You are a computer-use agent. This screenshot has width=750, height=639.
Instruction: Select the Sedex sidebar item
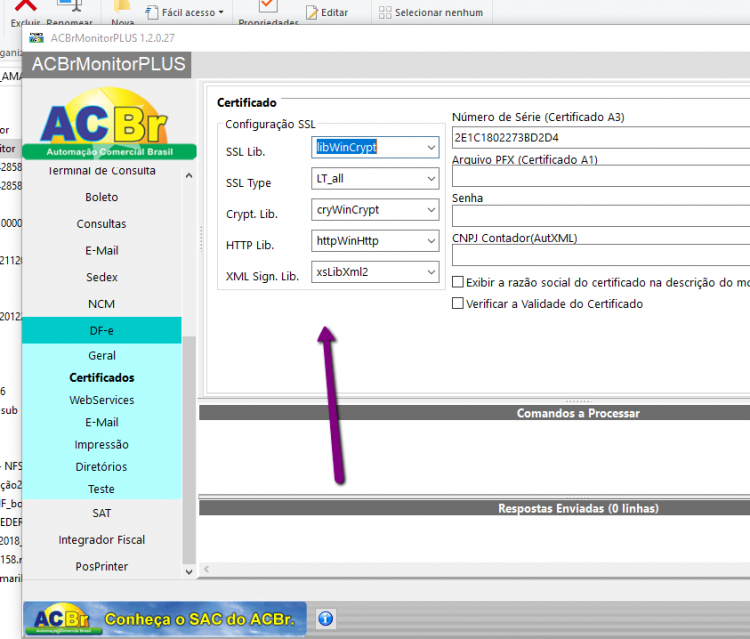pos(101,277)
